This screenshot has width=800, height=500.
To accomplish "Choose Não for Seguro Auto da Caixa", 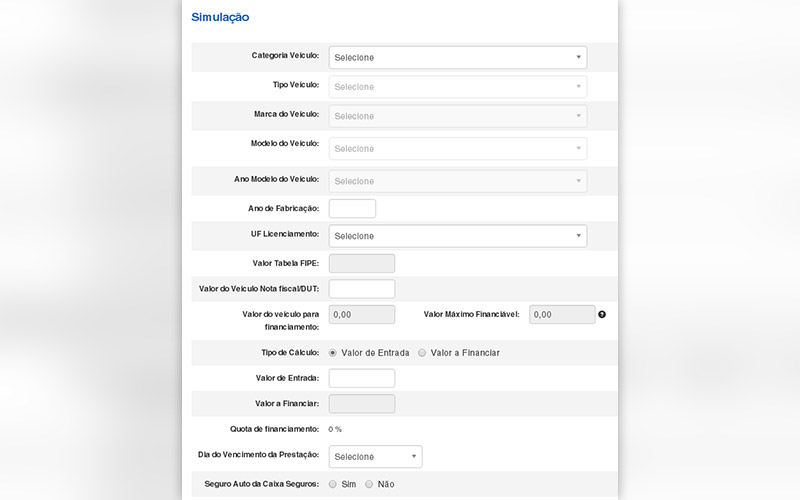I will pos(369,484).
